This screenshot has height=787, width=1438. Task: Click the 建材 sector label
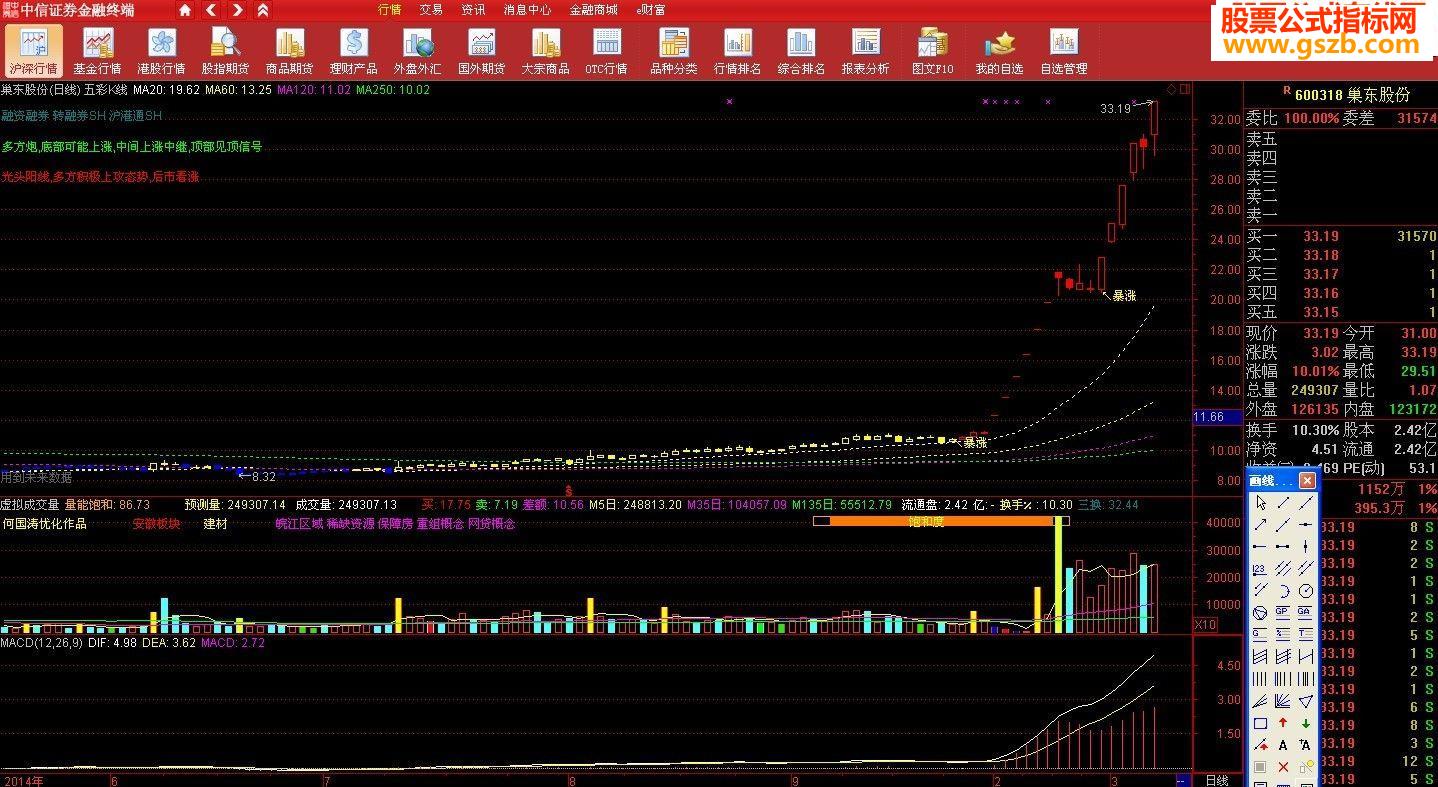pos(215,524)
